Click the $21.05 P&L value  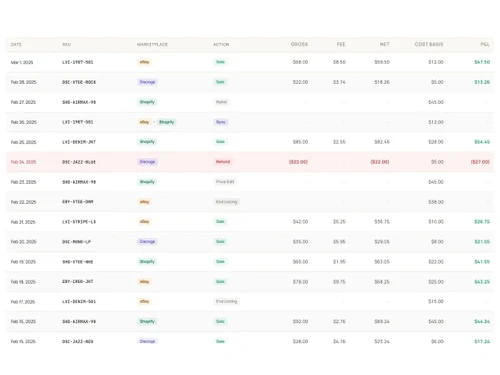tap(482, 242)
